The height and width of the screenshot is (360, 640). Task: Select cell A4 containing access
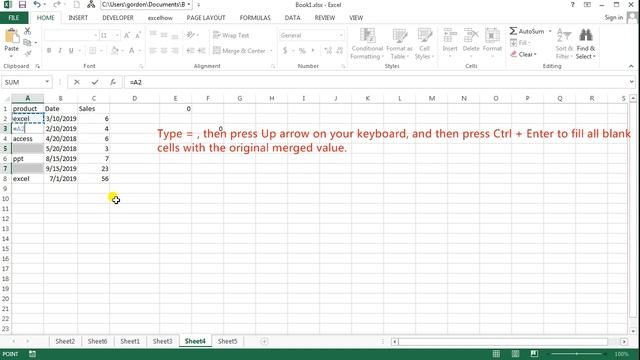point(28,139)
